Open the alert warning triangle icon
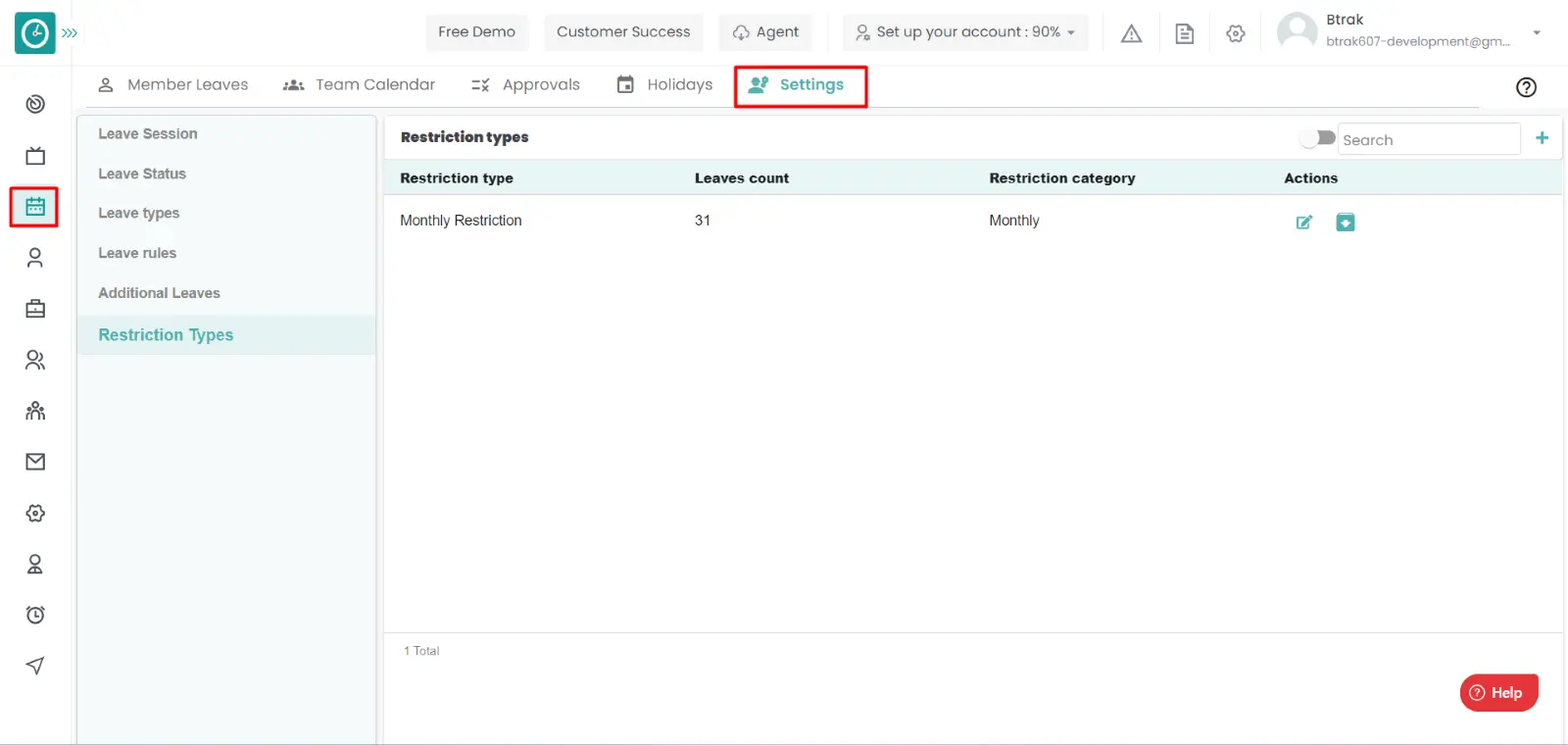The width and height of the screenshot is (1568, 746). (x=1131, y=33)
